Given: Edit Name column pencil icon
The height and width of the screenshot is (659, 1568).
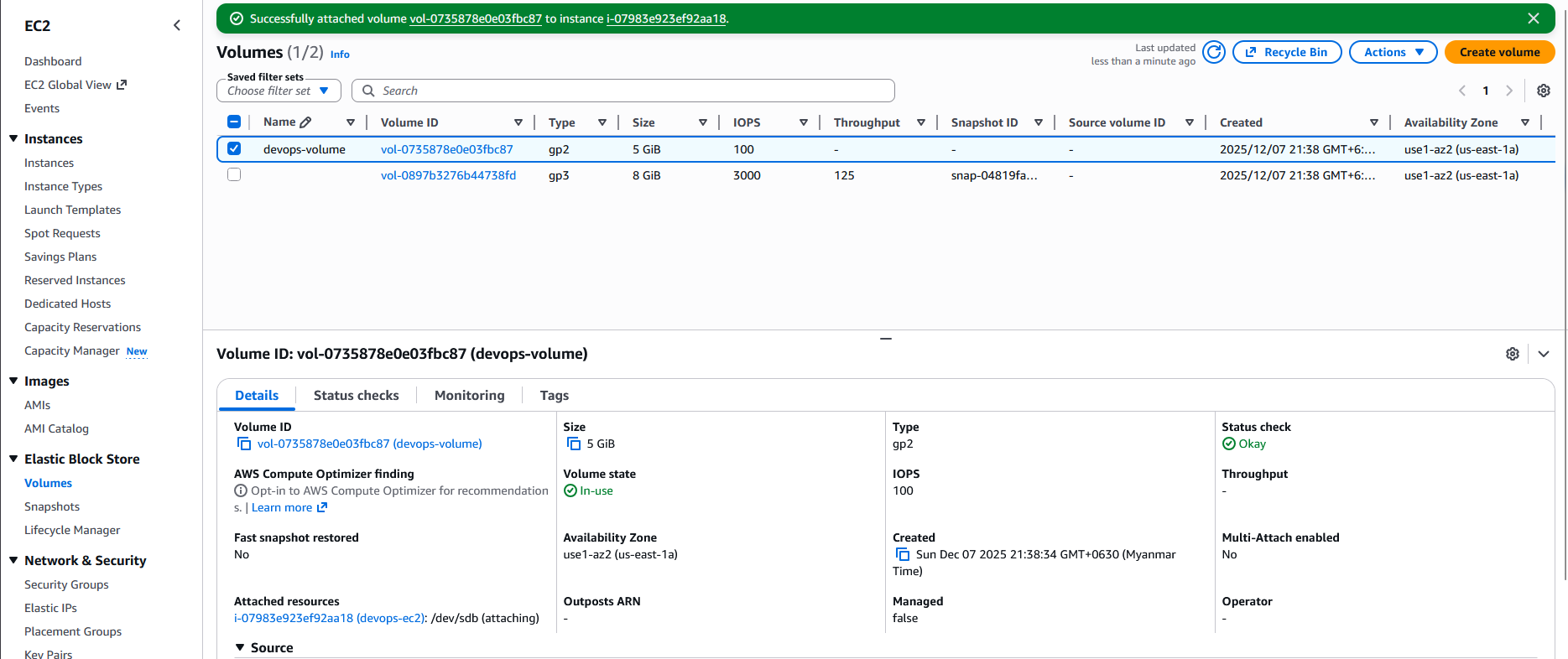Looking at the screenshot, I should pos(306,122).
